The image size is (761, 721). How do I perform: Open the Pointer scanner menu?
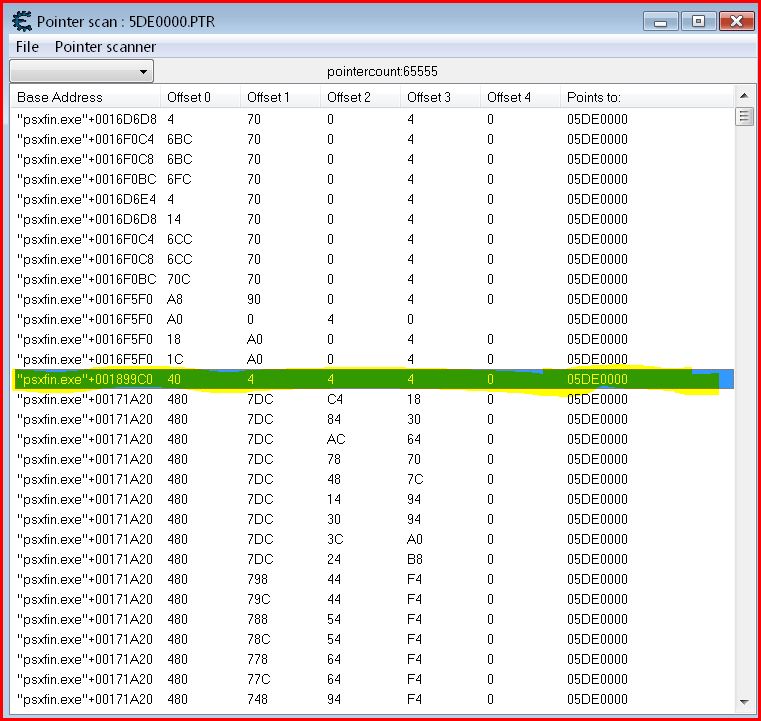tap(105, 46)
